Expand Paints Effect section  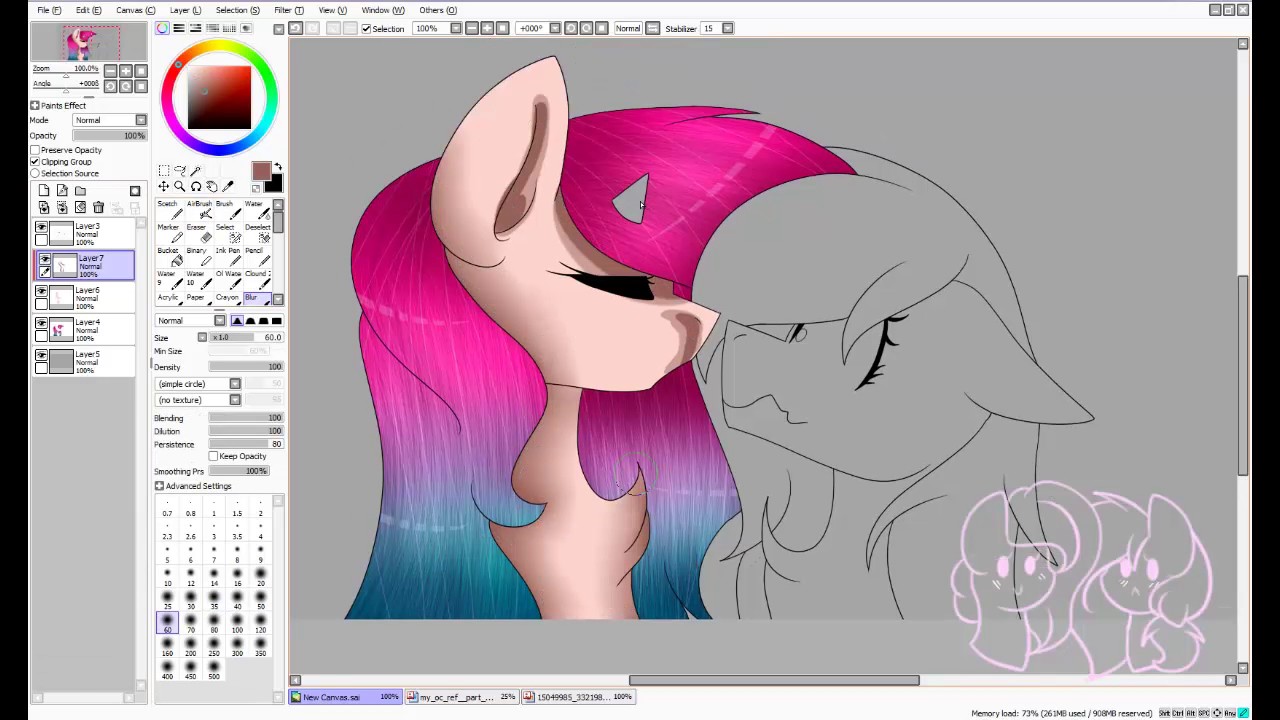click(x=35, y=105)
